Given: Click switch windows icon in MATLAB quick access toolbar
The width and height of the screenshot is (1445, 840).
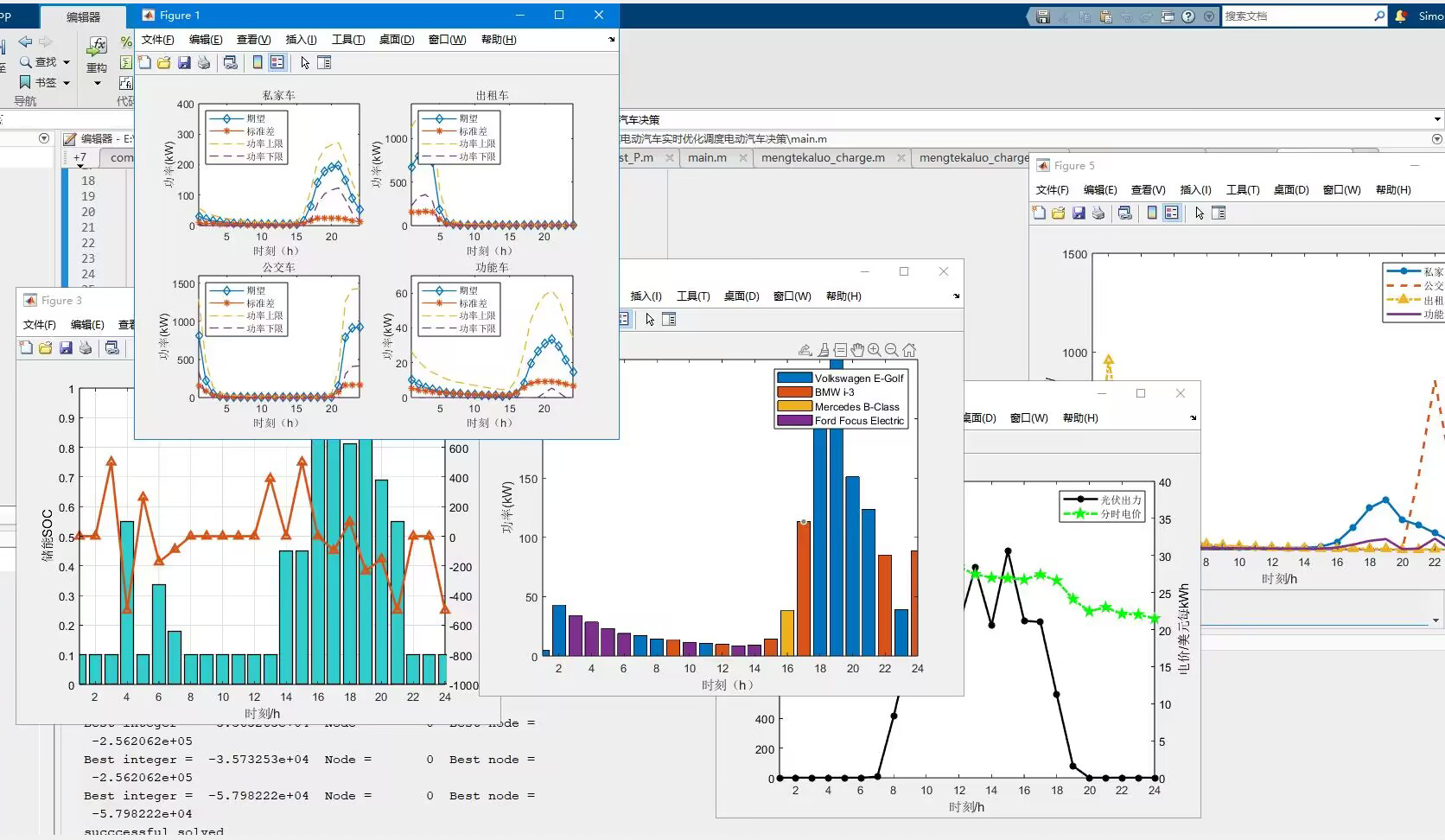Looking at the screenshot, I should [x=1168, y=16].
